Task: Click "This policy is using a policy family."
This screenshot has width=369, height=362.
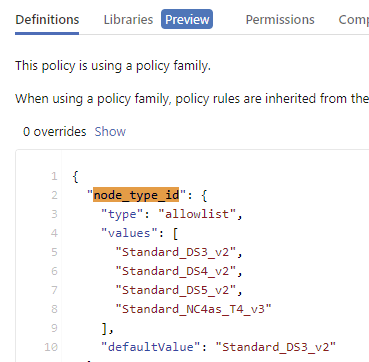Action: [x=113, y=66]
